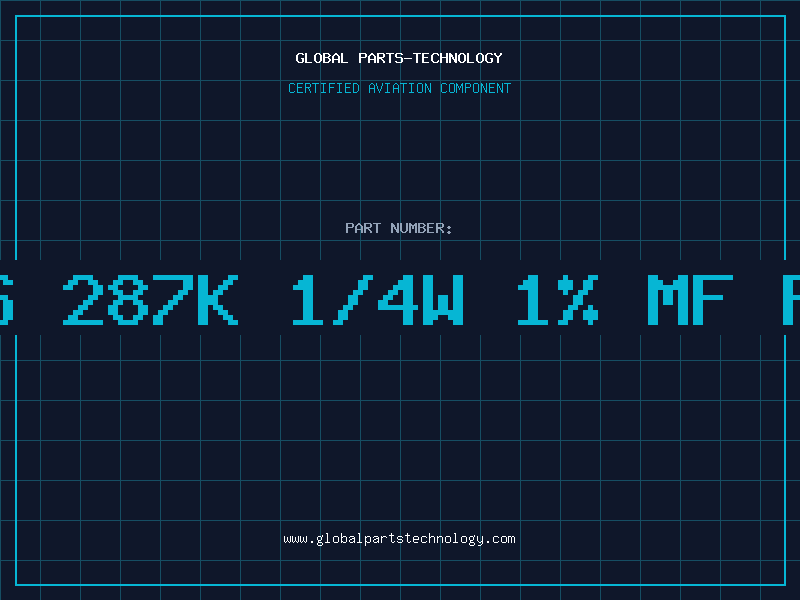Screen dimensions: 800x600
Task: Open the www.globalpartstechnology.com link
Action: click(399, 539)
